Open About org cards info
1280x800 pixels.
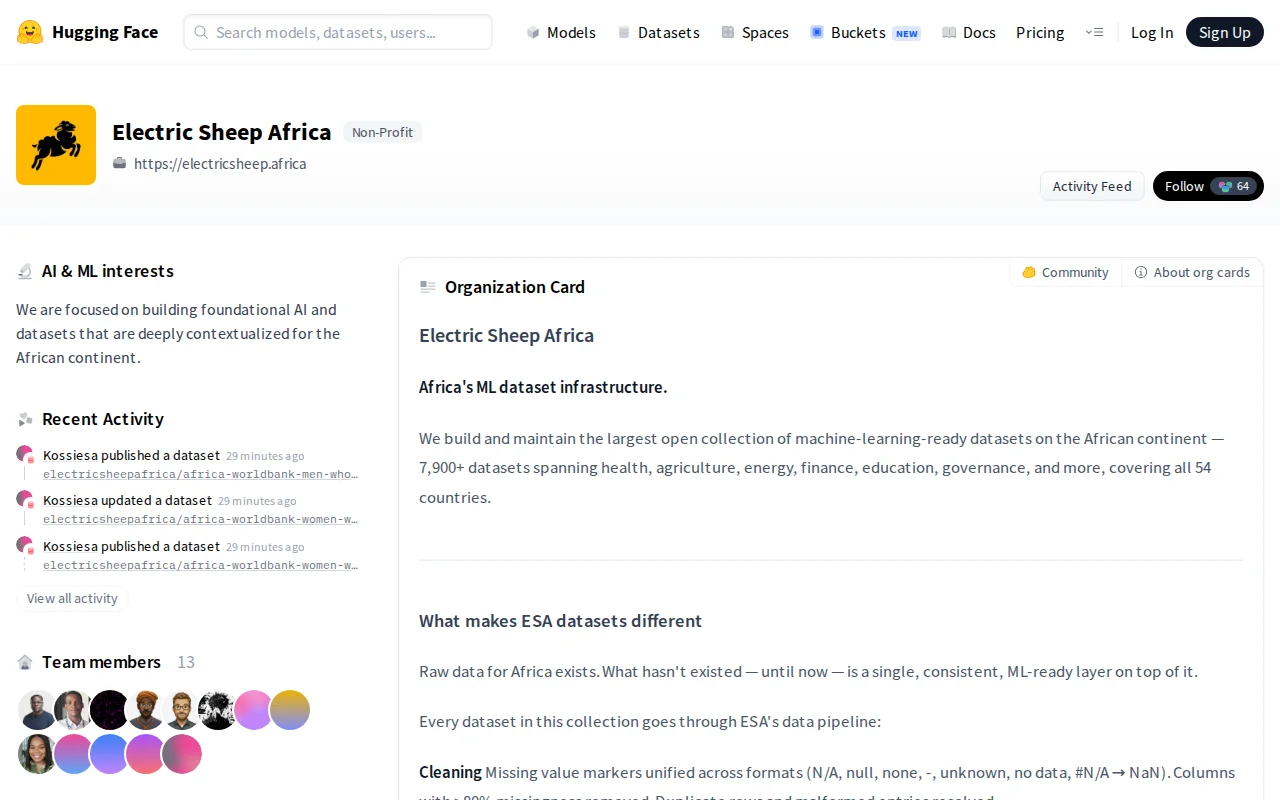1192,272
